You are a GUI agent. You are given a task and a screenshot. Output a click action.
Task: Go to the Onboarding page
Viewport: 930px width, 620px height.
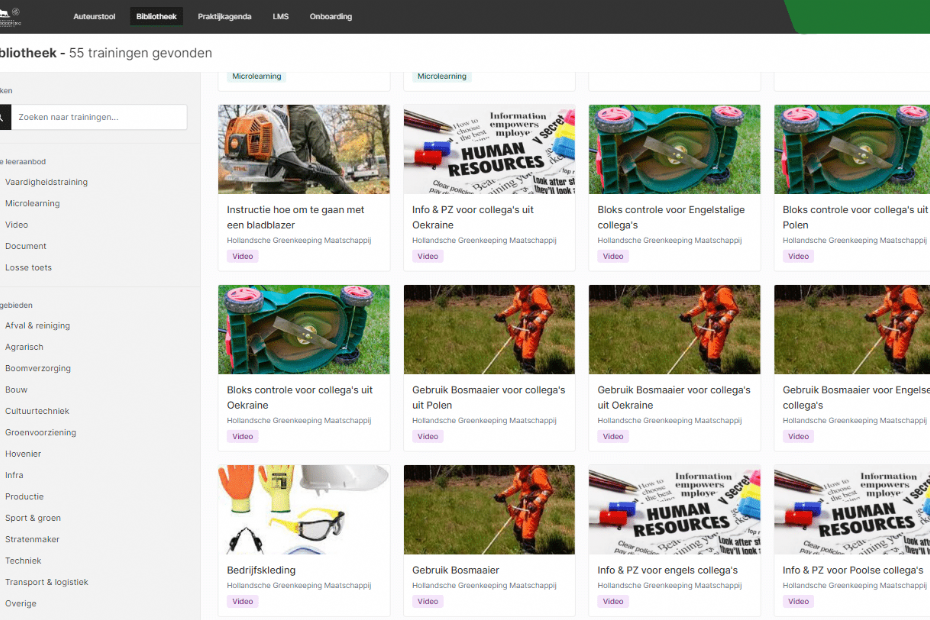330,17
